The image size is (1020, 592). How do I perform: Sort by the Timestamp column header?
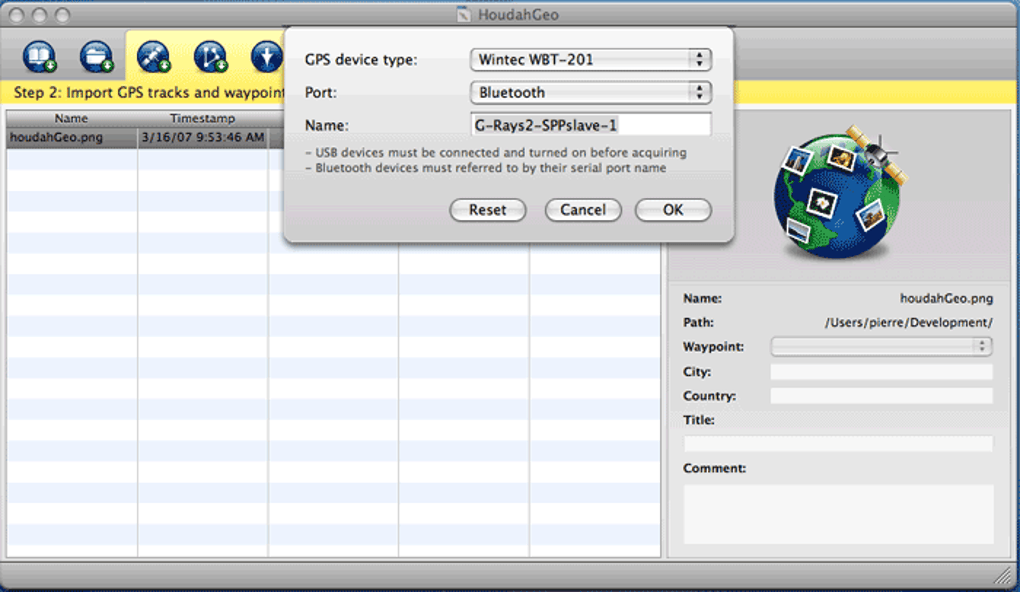202,118
